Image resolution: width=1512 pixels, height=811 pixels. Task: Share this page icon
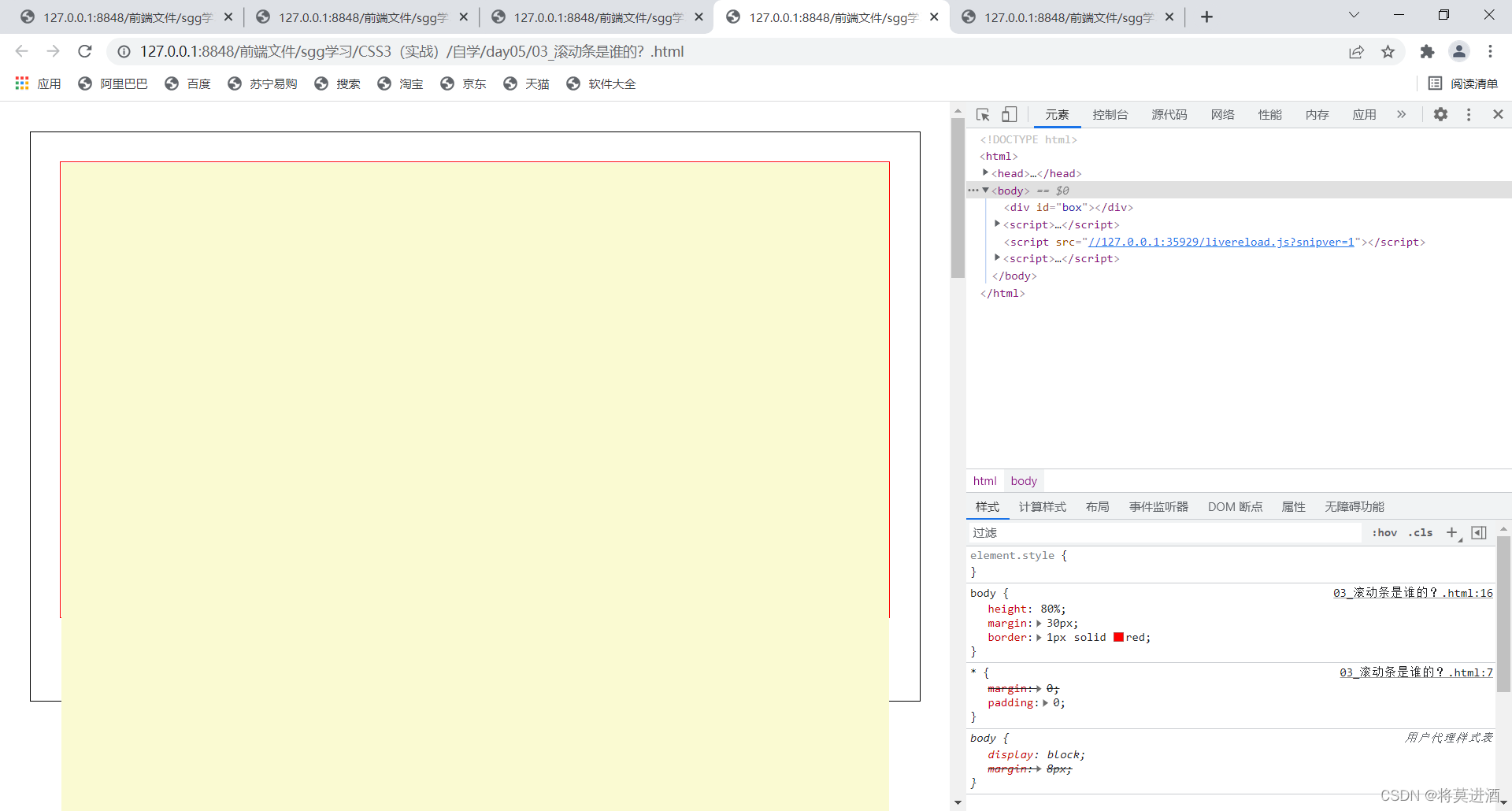[1356, 52]
